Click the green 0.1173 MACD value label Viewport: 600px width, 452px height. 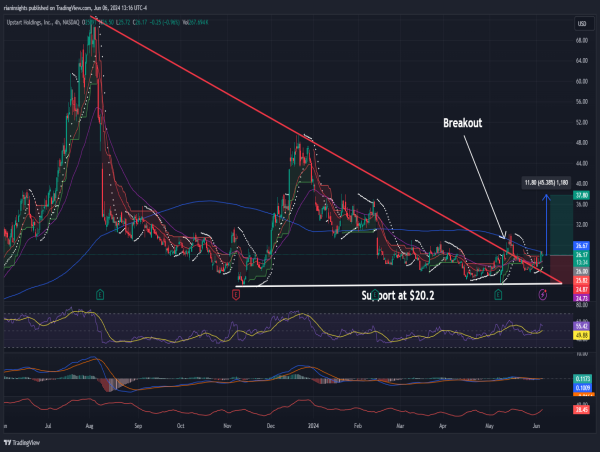[583, 379]
